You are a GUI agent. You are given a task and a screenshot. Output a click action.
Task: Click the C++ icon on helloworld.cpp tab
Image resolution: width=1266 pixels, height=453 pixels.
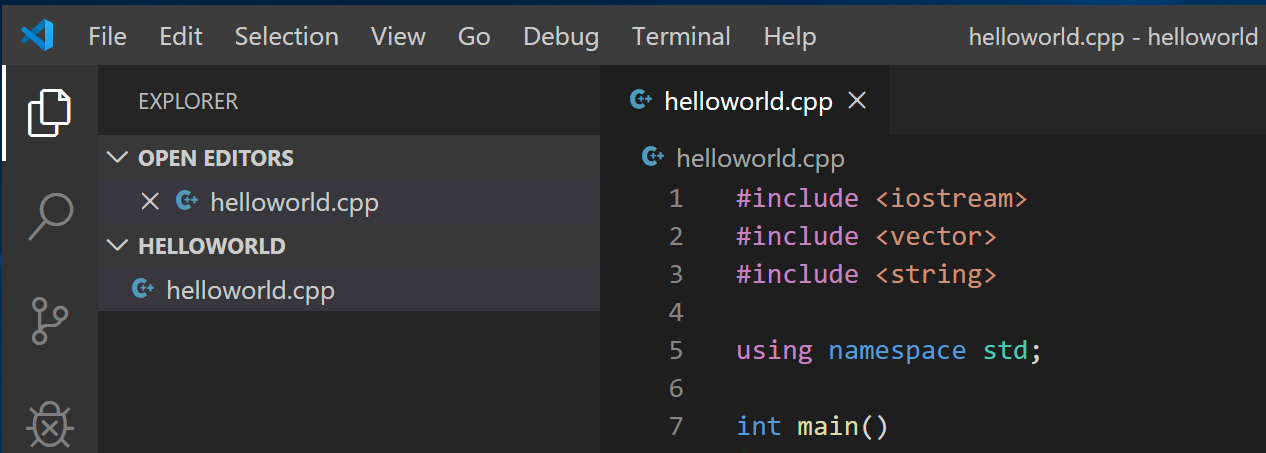pyautogui.click(x=640, y=100)
